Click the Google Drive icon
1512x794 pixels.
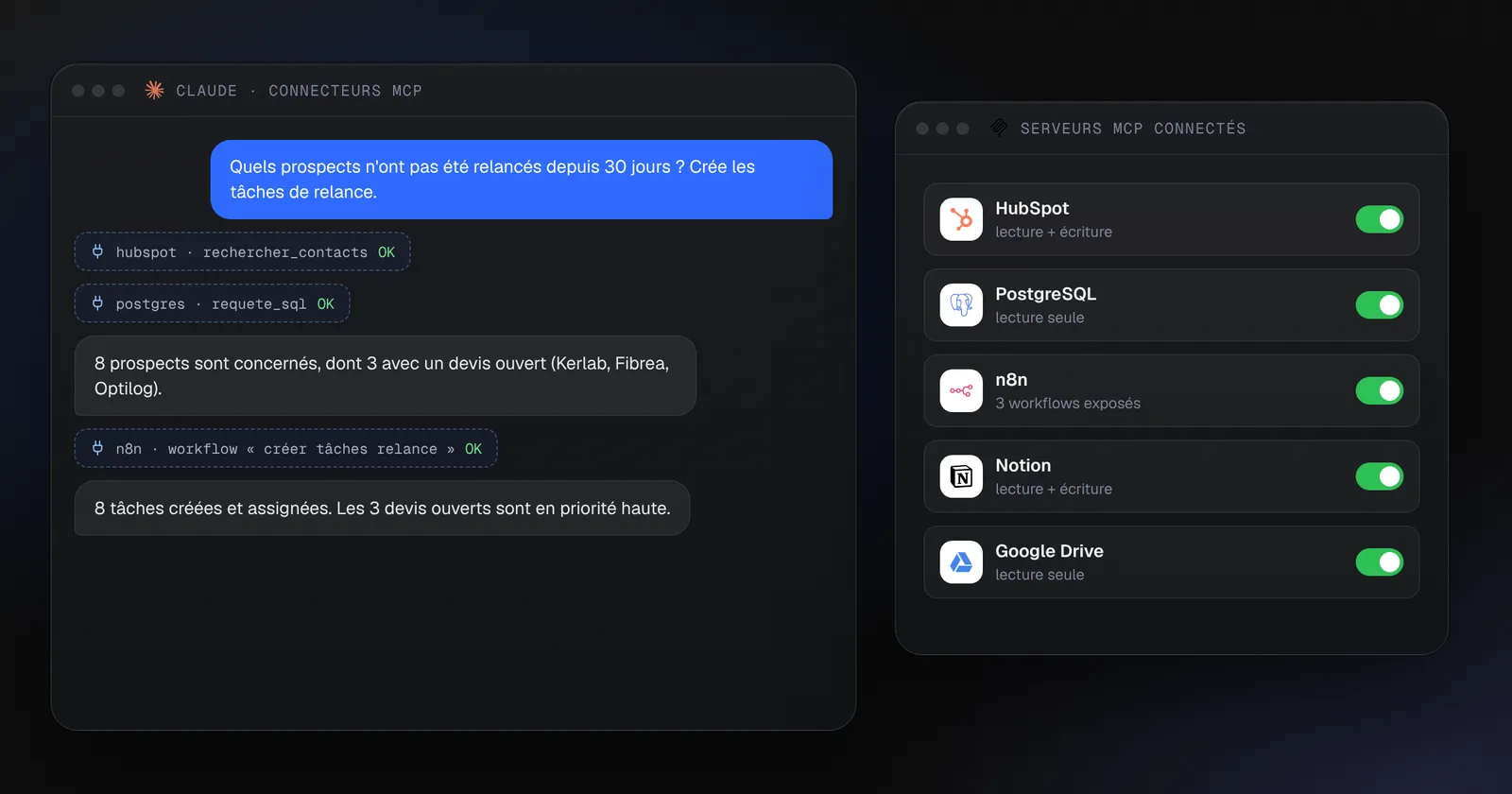(961, 562)
